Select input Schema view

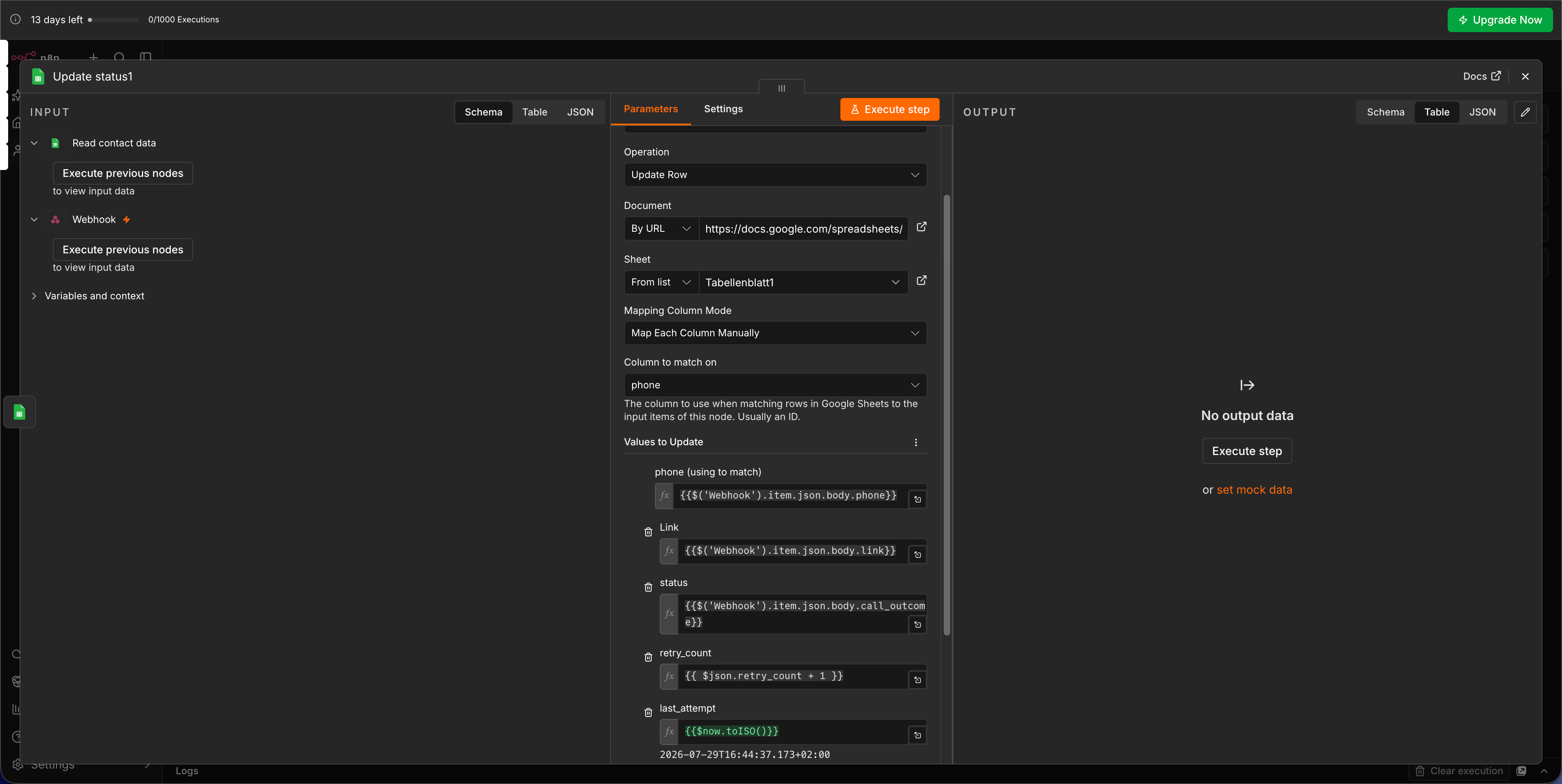483,112
